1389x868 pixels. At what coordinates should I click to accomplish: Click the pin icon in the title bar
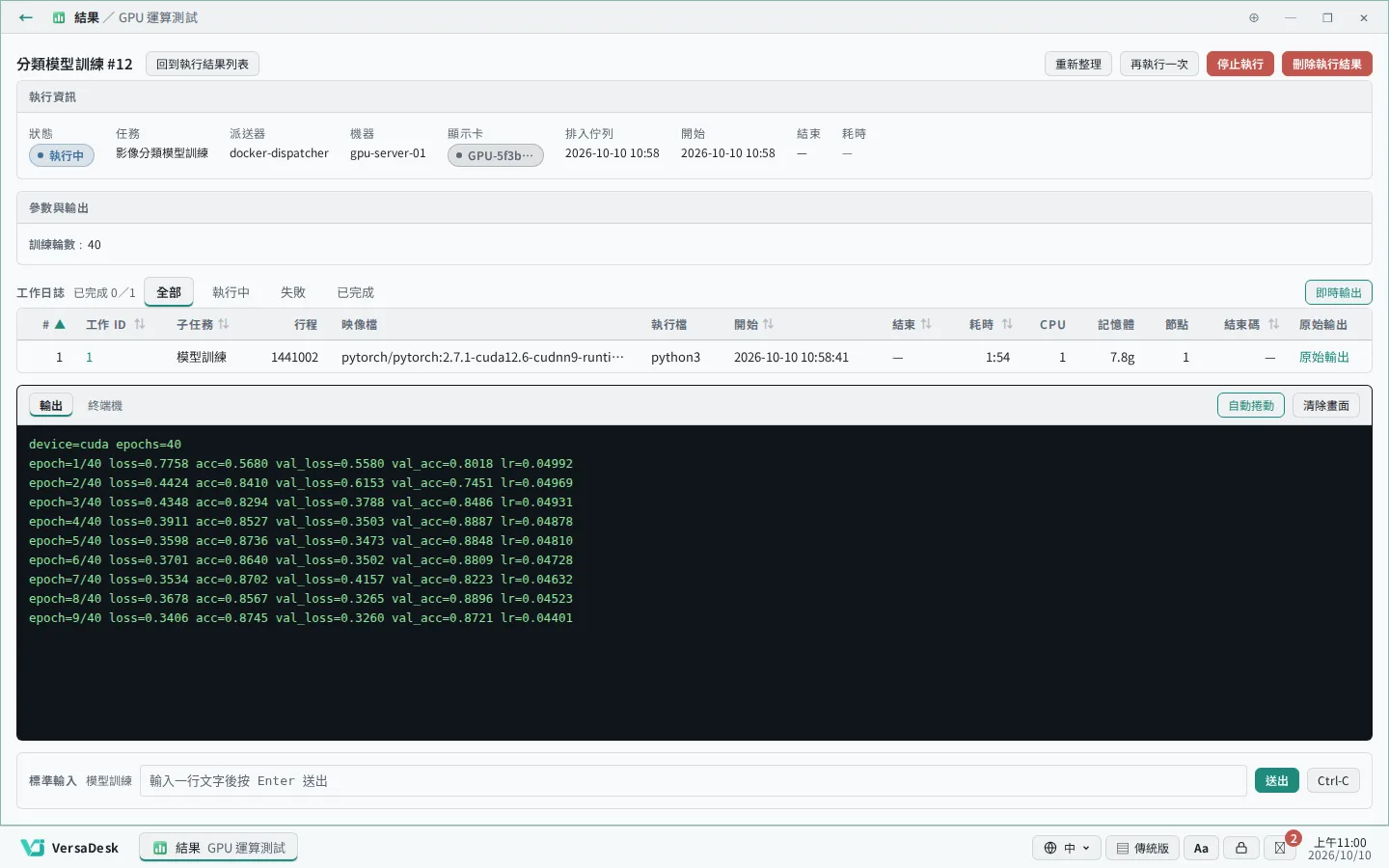(1254, 17)
